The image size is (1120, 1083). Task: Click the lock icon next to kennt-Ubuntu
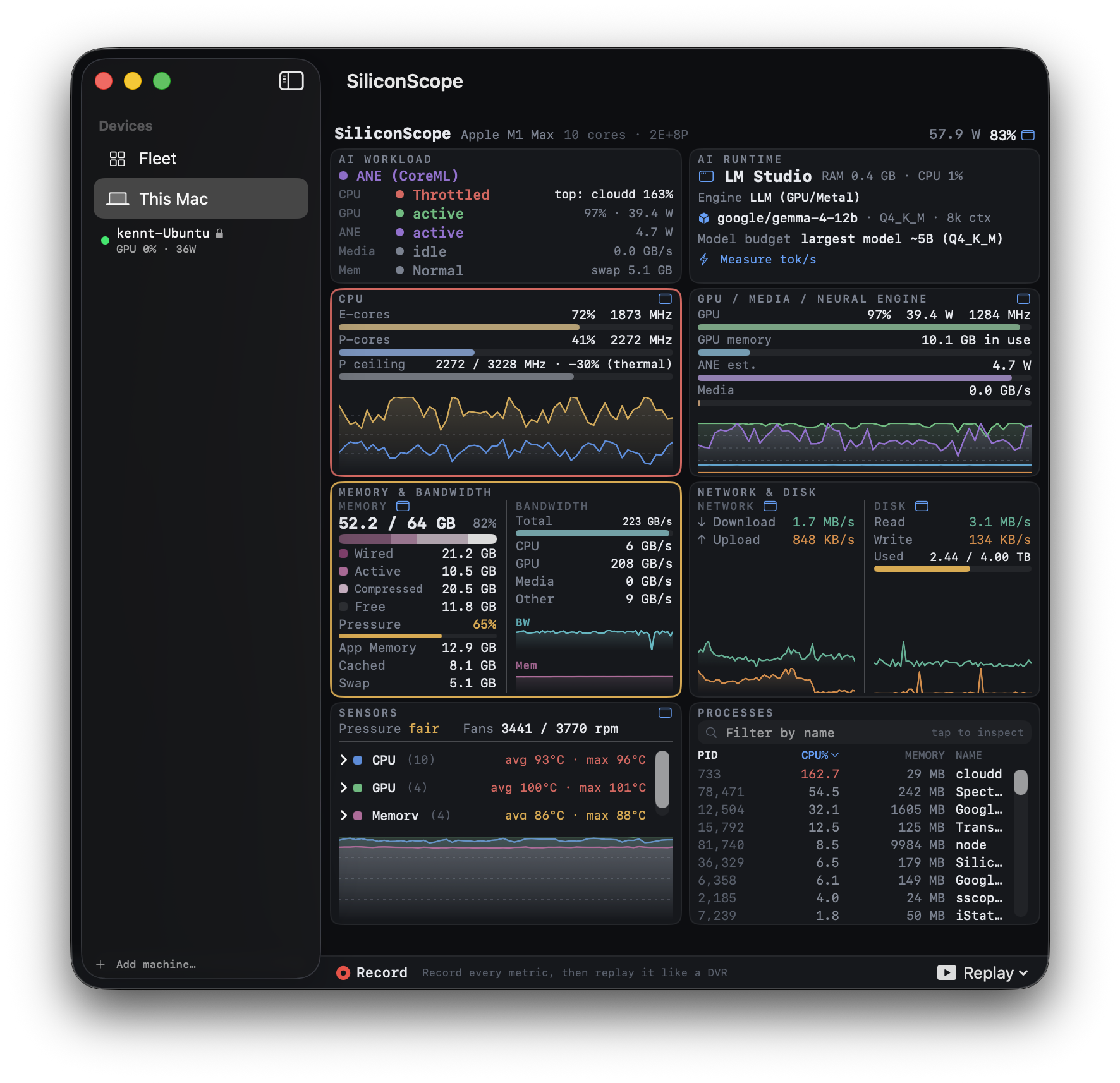tap(219, 233)
